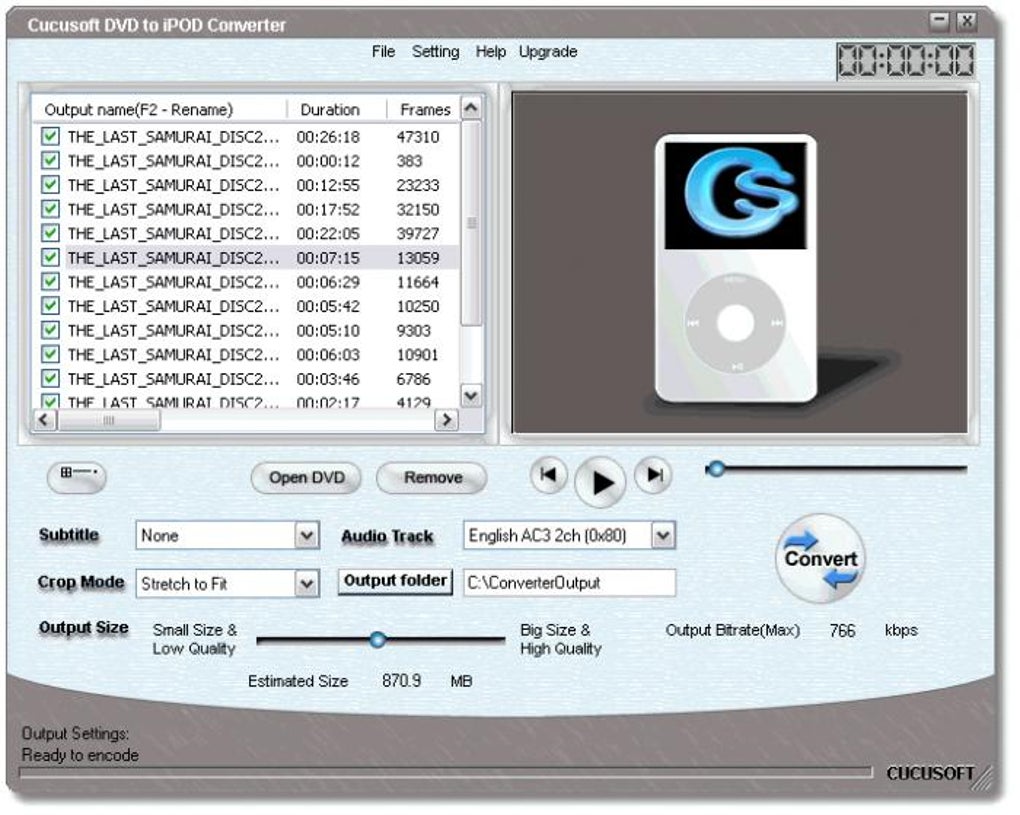Image resolution: width=1020 pixels, height=815 pixels.
Task: Minimize the converter window
Action: tap(938, 21)
